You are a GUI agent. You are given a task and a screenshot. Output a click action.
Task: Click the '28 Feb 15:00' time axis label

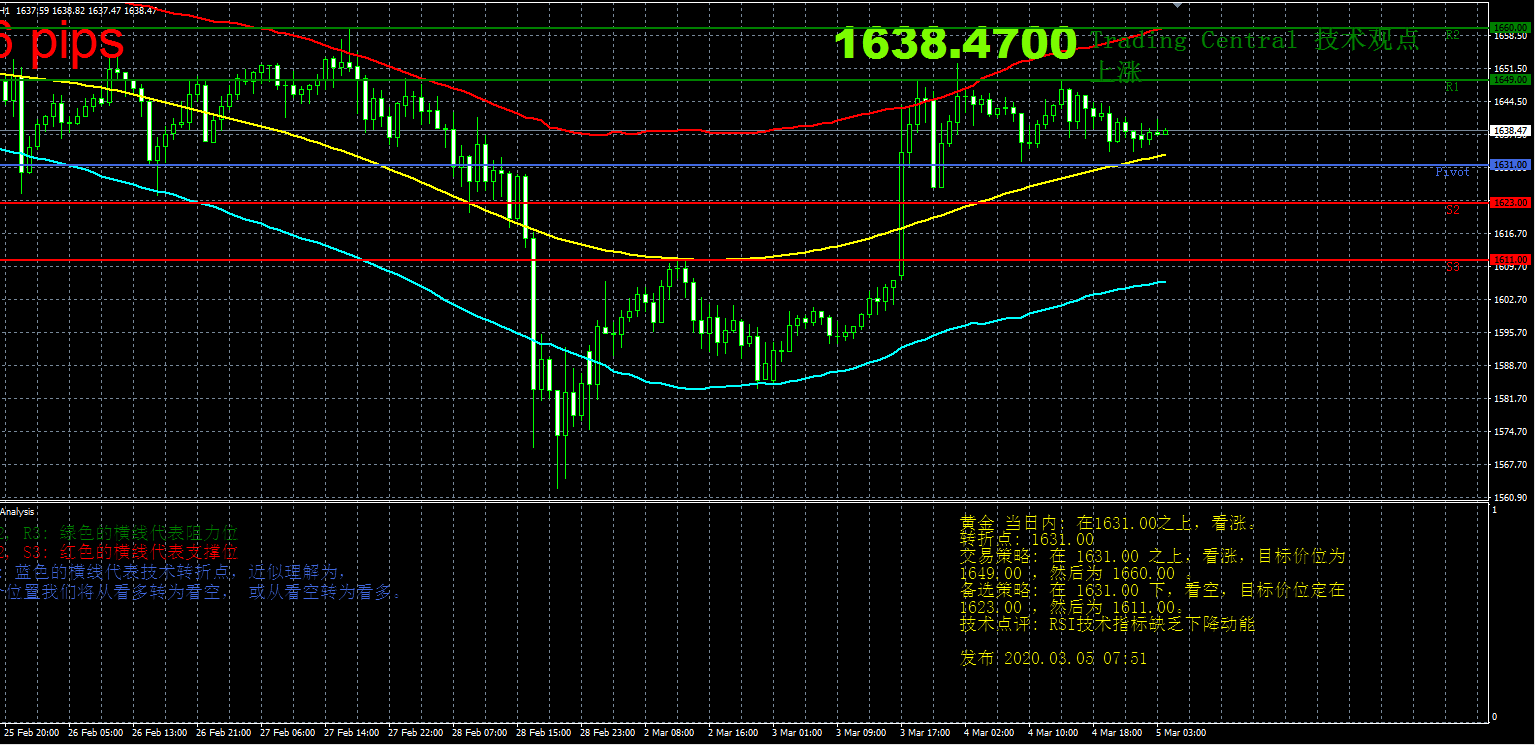pos(543,732)
